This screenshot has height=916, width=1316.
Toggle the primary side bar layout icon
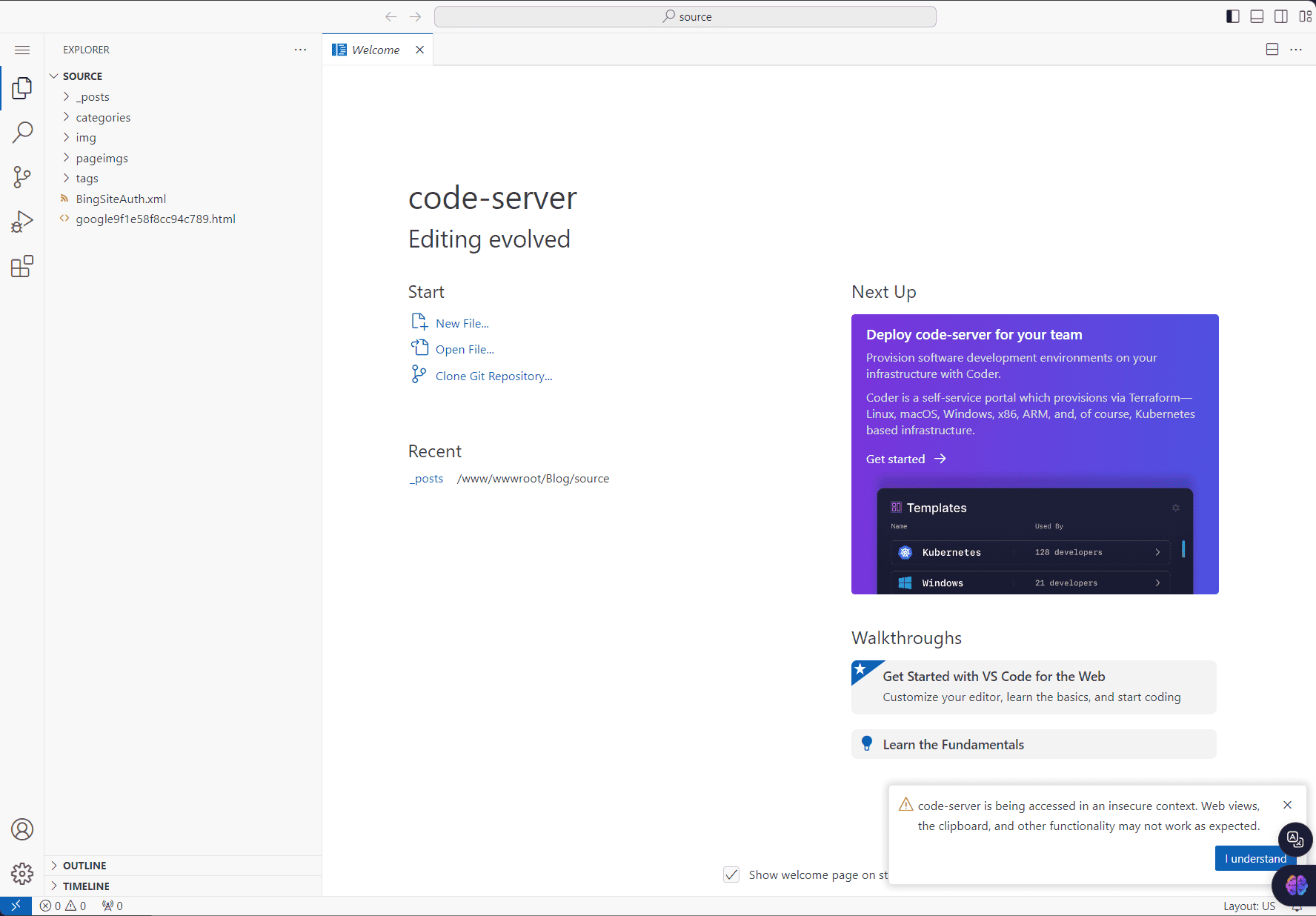pyautogui.click(x=1233, y=16)
